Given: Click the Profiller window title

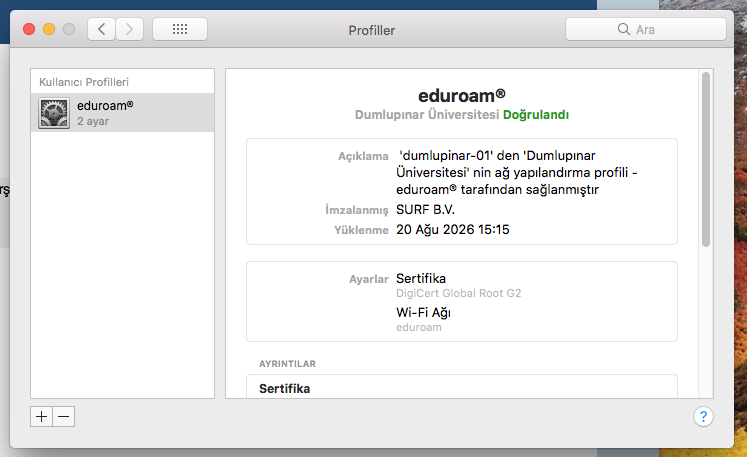Looking at the screenshot, I should [x=372, y=30].
